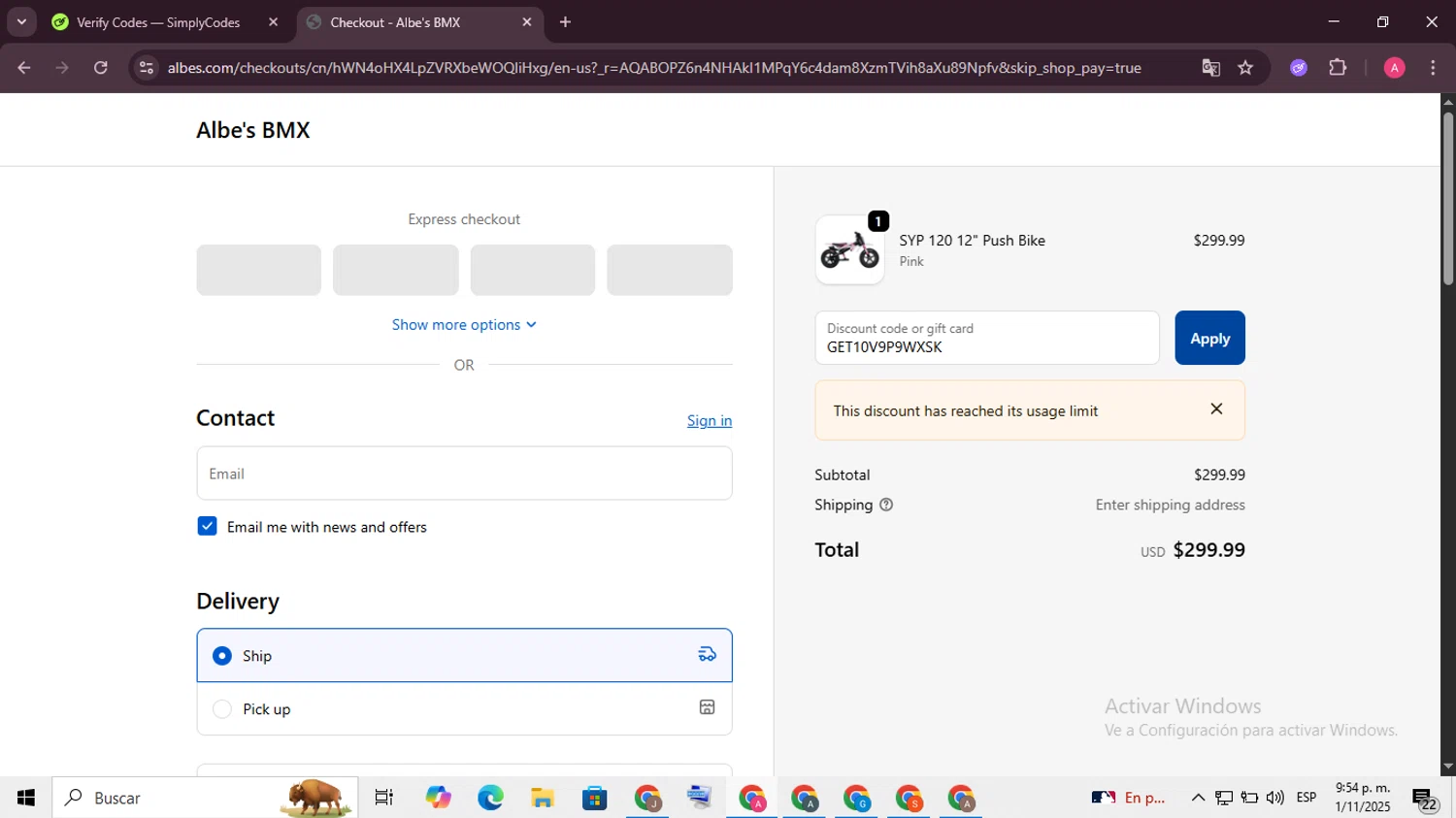Open the purple extension icon in the toolbar
The height and width of the screenshot is (818, 1456).
pyautogui.click(x=1299, y=68)
